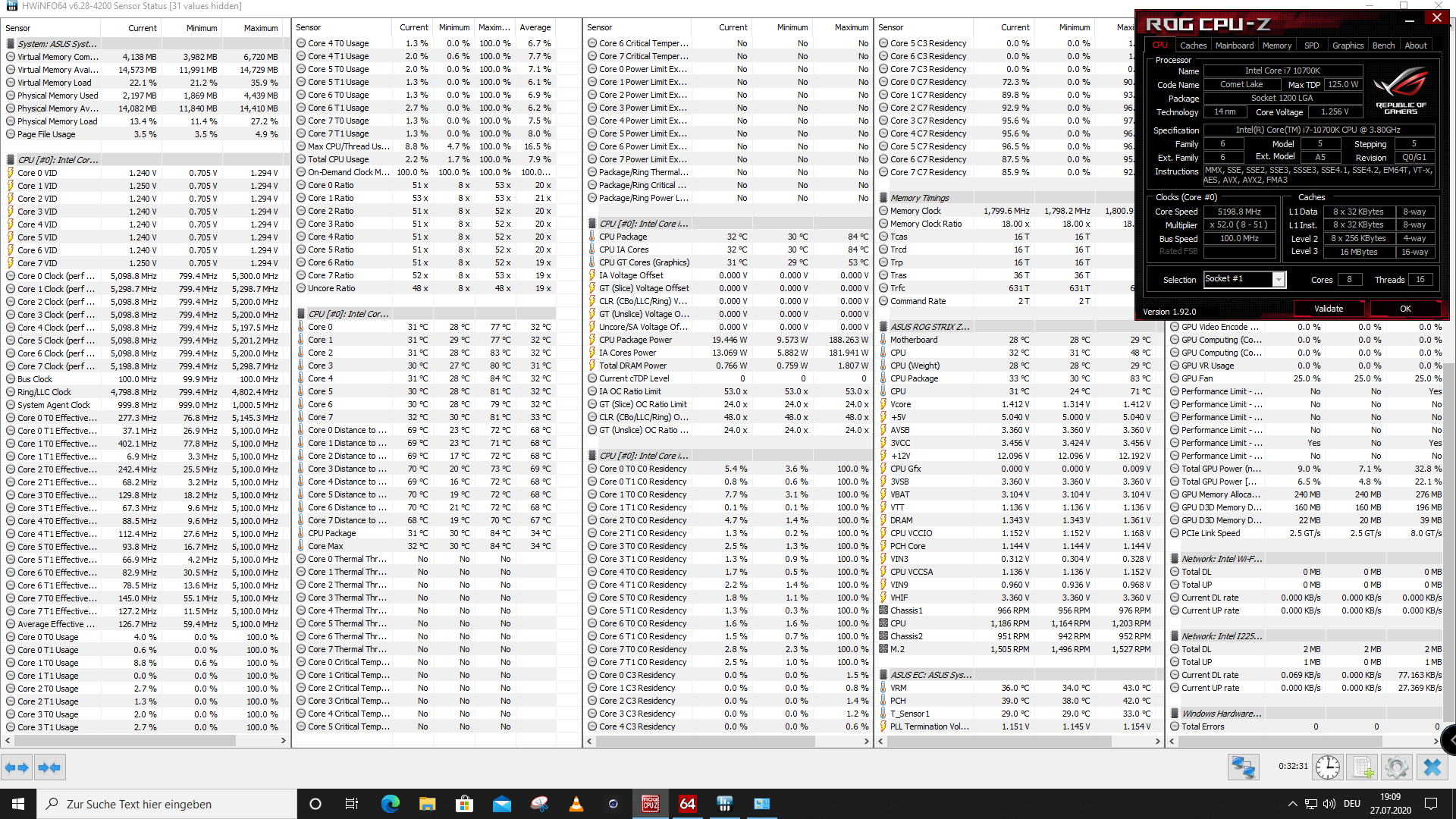Image resolution: width=1456 pixels, height=819 pixels.
Task: Click the clock icon to reset timer
Action: coord(1327,767)
